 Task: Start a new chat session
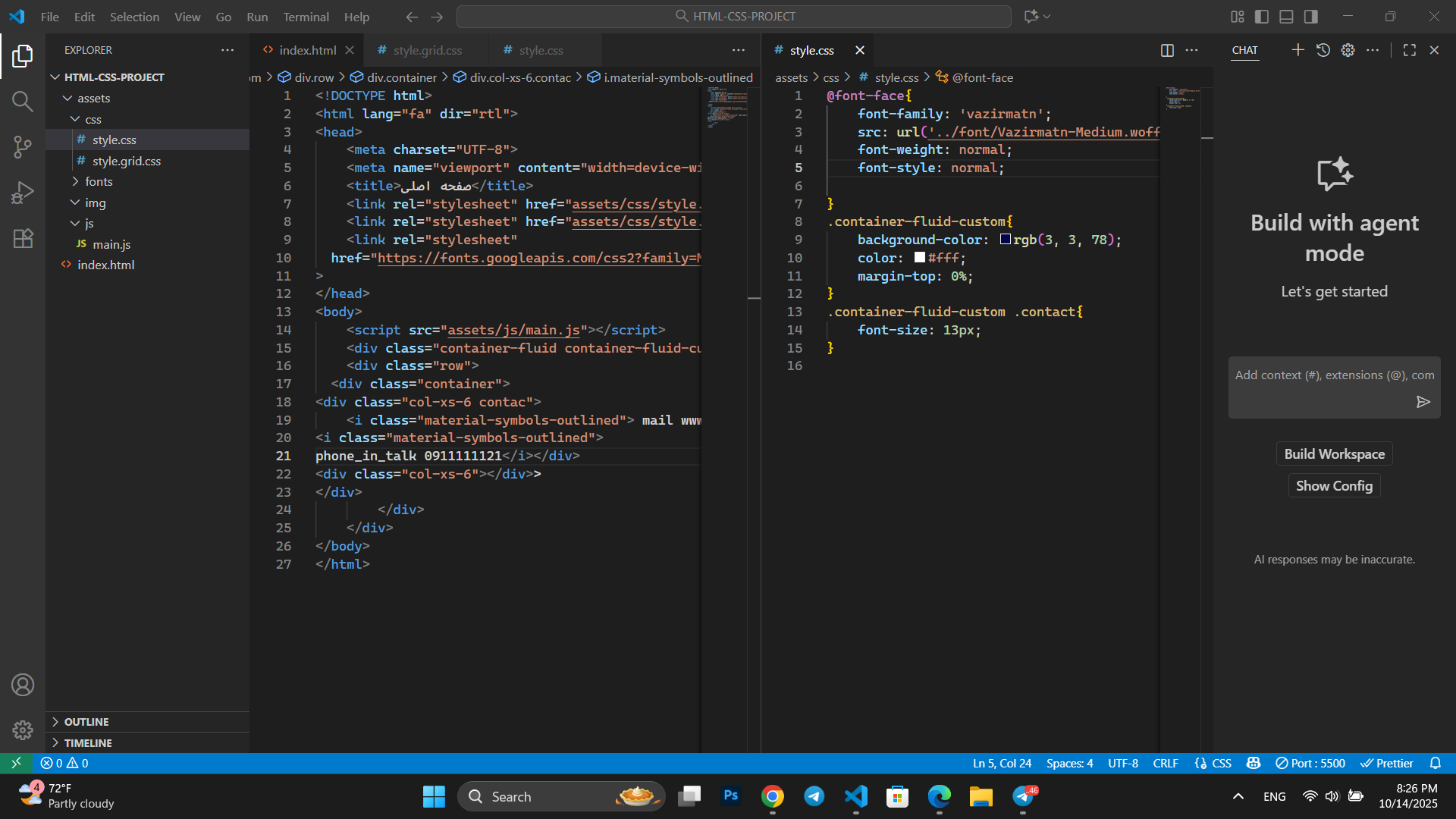pos(1298,49)
